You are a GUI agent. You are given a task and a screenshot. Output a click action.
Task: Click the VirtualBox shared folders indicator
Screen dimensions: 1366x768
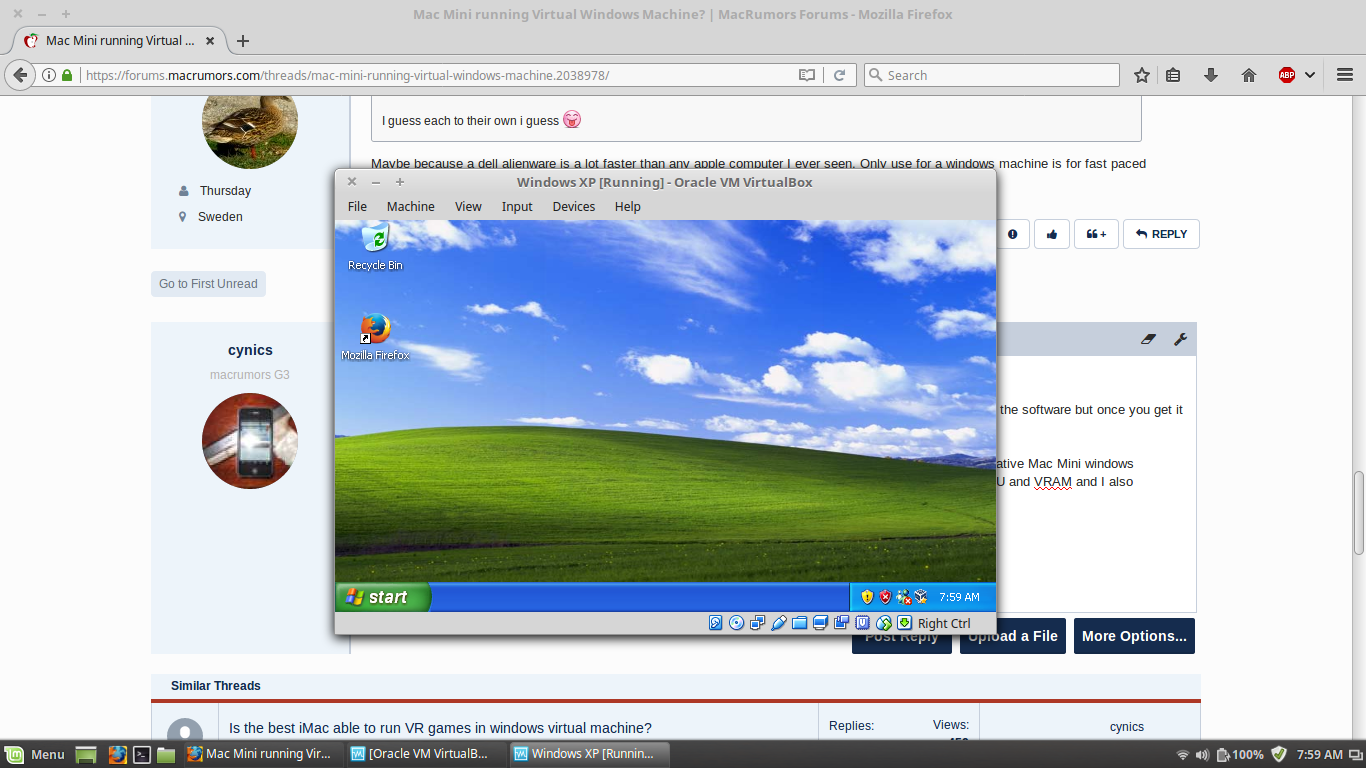click(x=800, y=623)
